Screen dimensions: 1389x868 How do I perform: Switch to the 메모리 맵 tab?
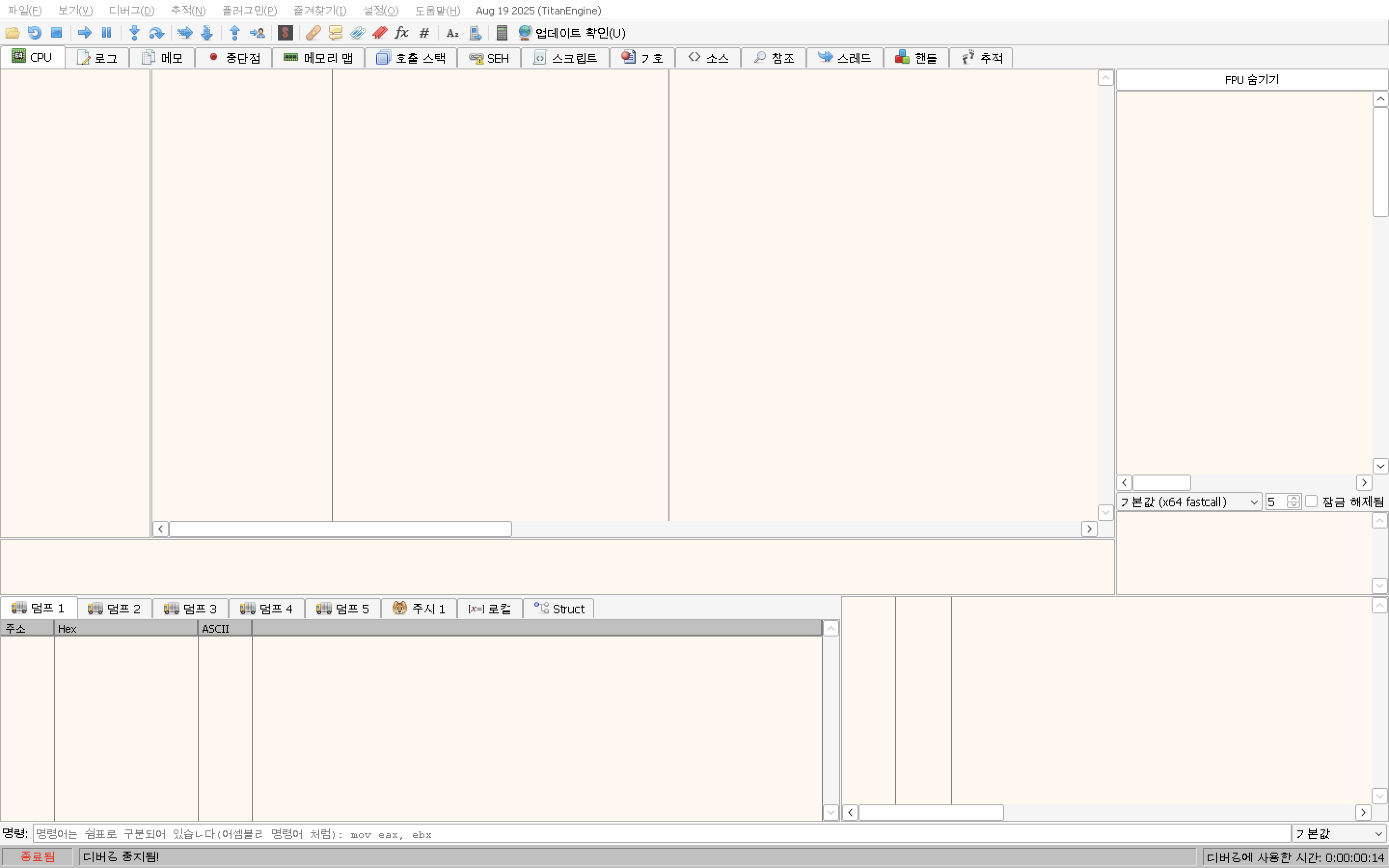(318, 58)
